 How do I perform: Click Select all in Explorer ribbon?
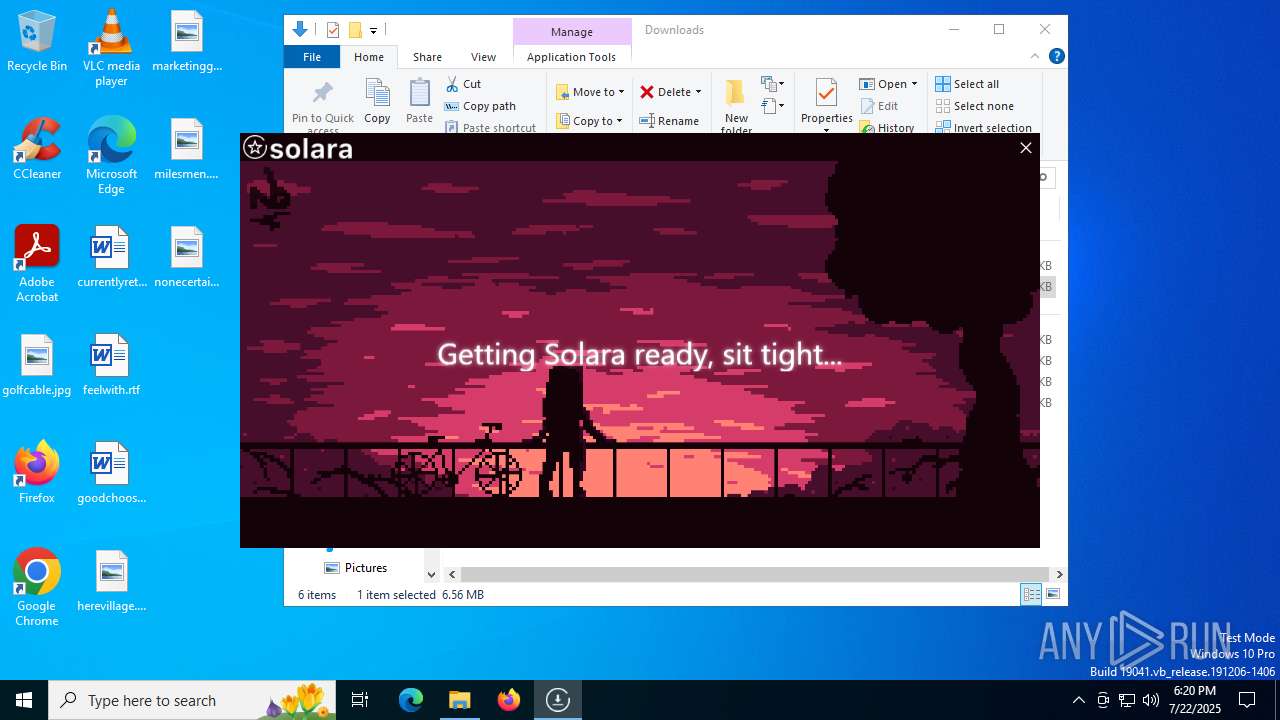[x=967, y=84]
